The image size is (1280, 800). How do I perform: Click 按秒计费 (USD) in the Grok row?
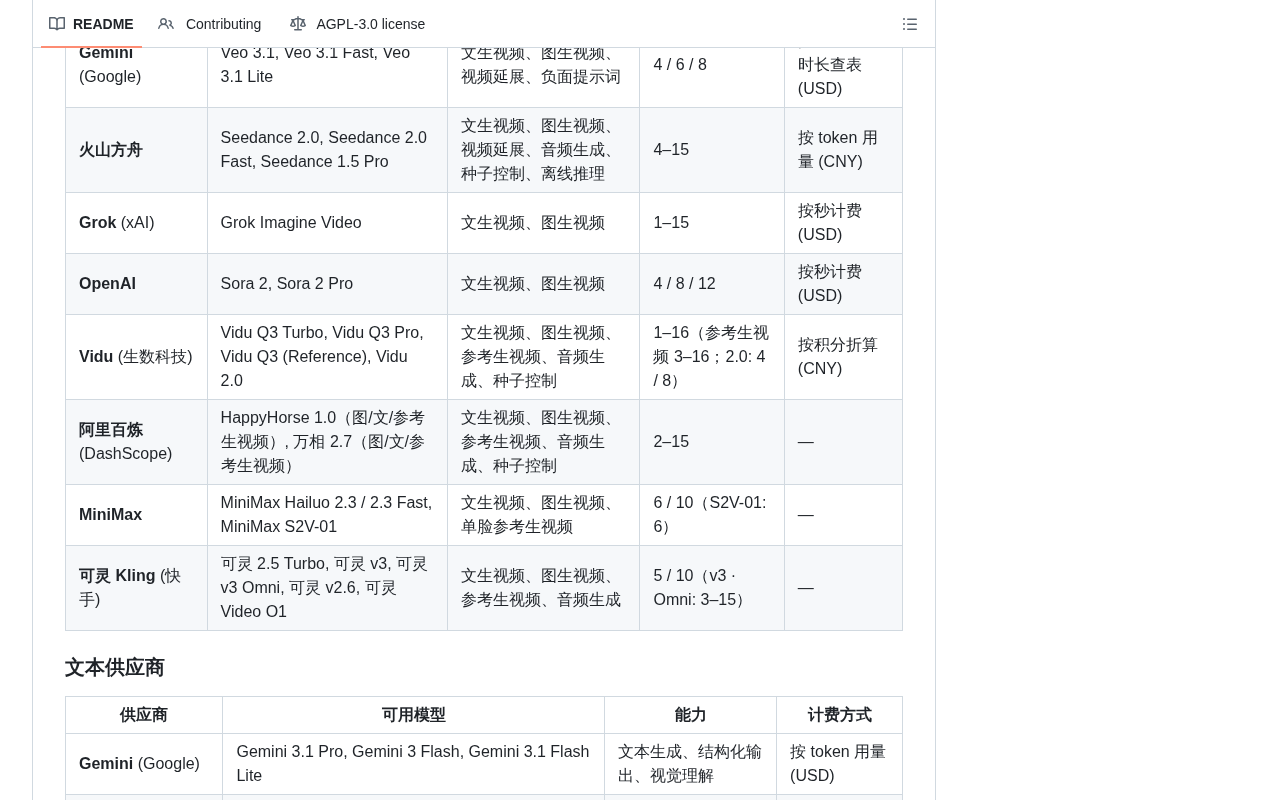pos(843,223)
